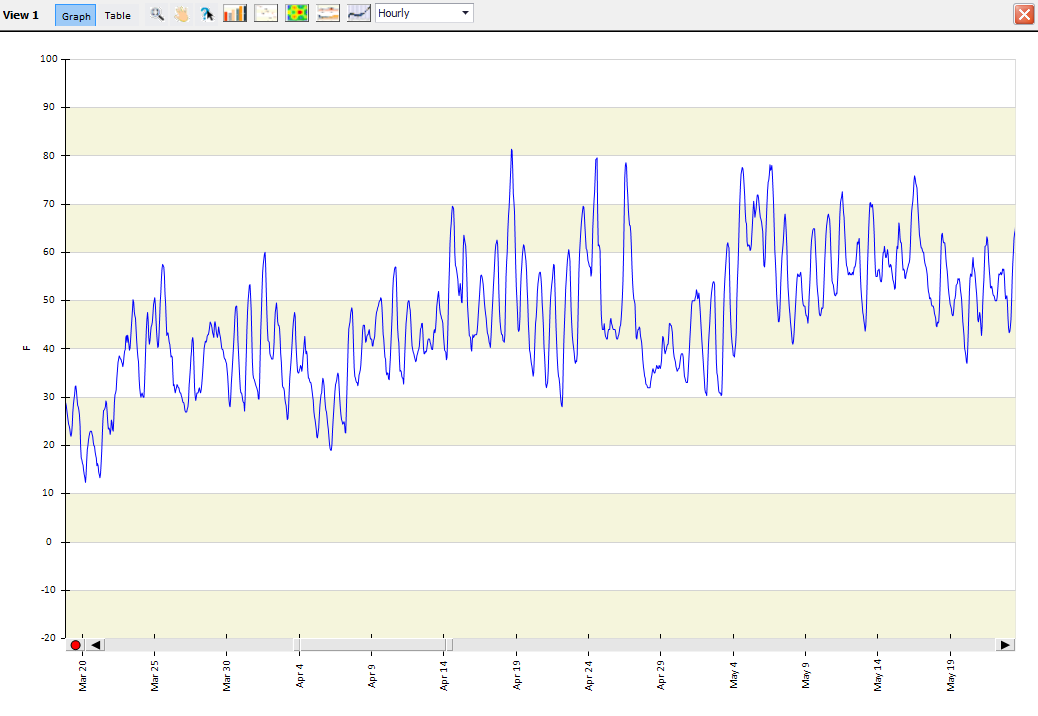Click the 80 y-axis value
The image size is (1038, 716).
tap(49, 156)
